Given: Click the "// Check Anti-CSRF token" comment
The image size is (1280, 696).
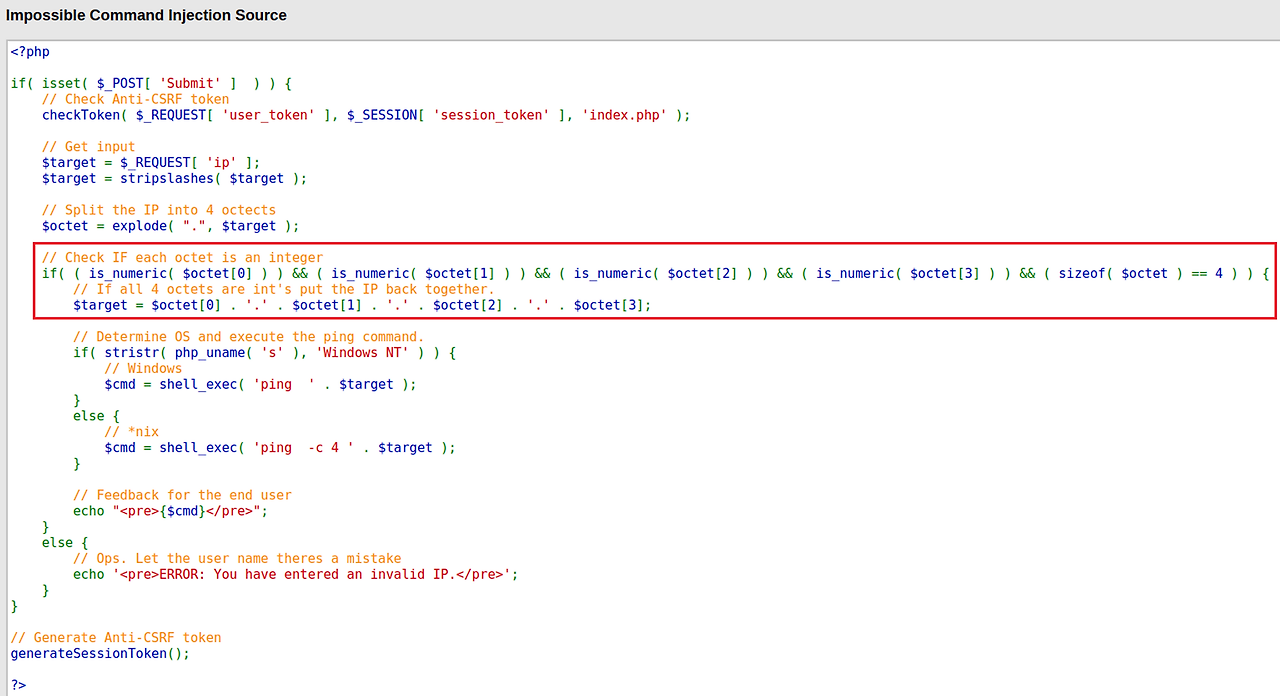Looking at the screenshot, I should coord(136,99).
